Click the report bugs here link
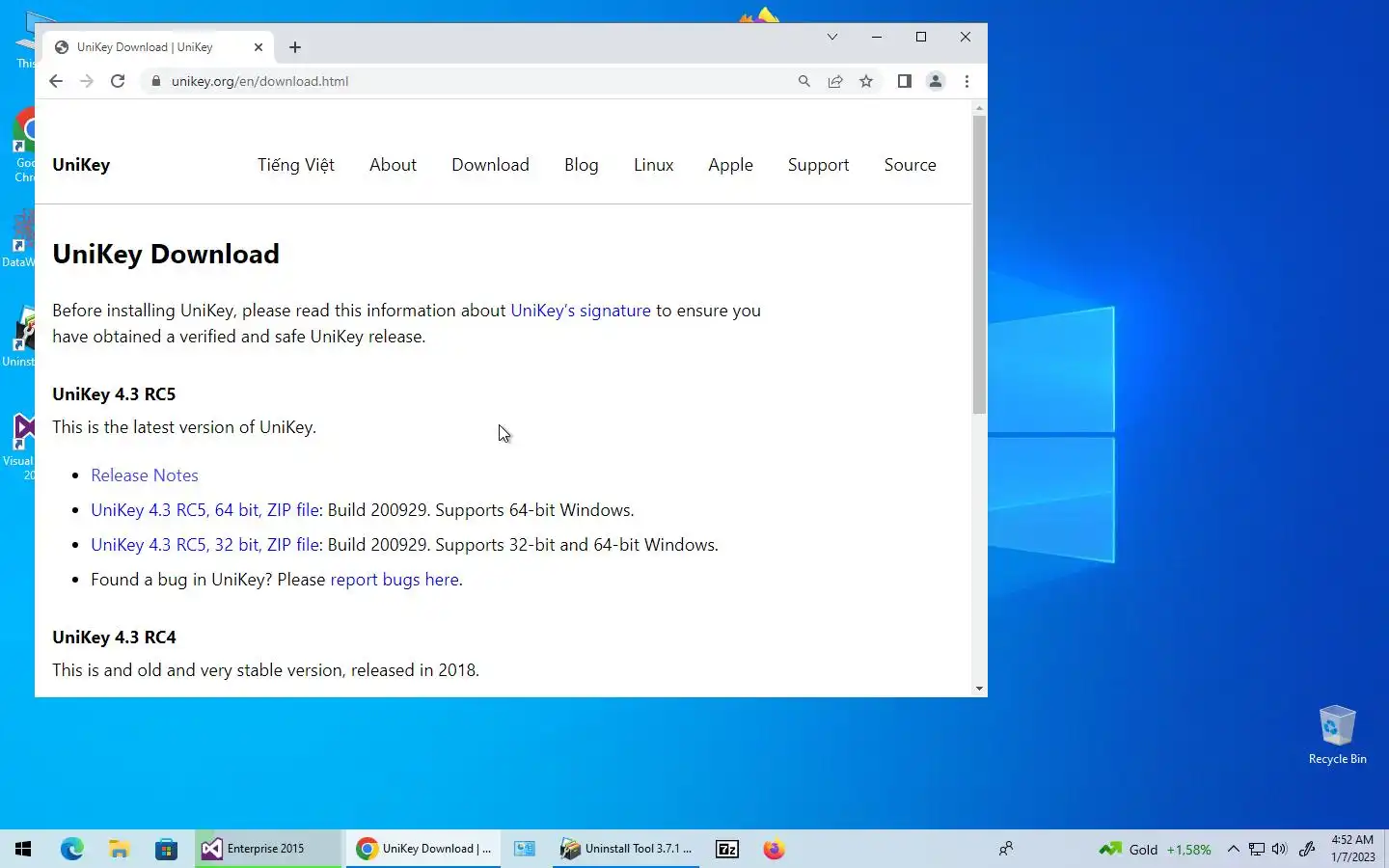1389x868 pixels. (x=395, y=580)
